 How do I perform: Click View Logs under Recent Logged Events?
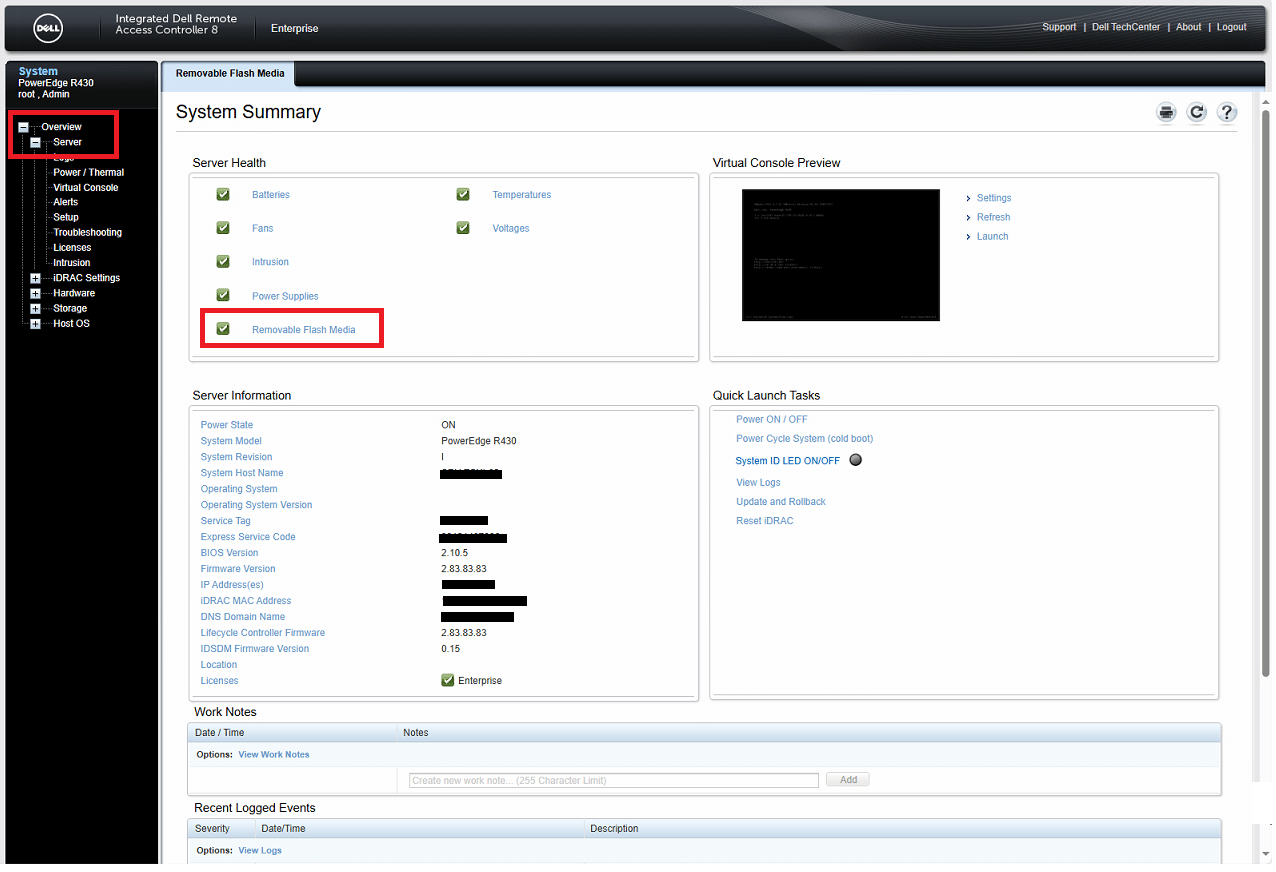coord(259,850)
